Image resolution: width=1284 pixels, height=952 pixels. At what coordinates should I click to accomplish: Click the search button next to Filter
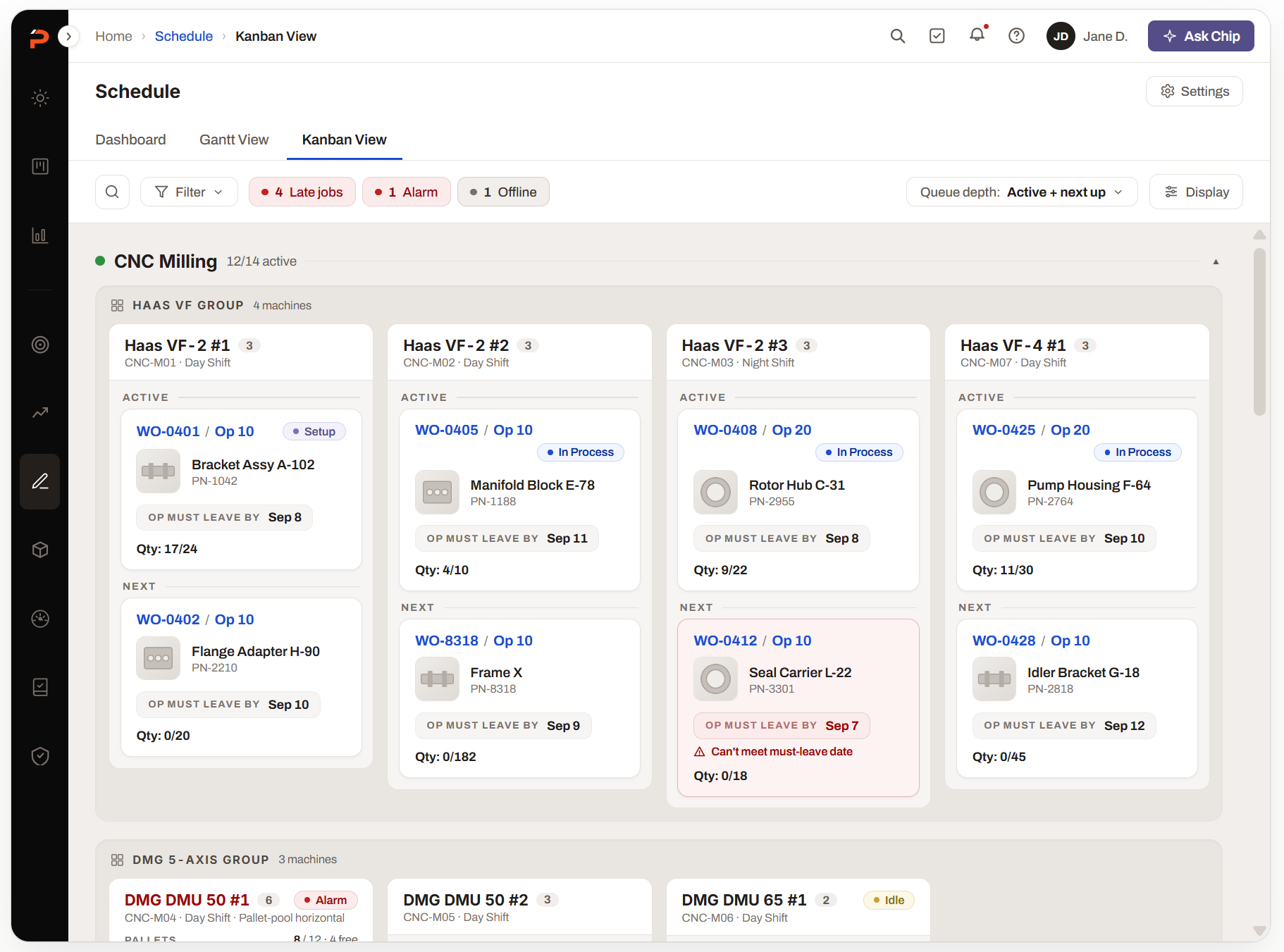pyautogui.click(x=112, y=192)
